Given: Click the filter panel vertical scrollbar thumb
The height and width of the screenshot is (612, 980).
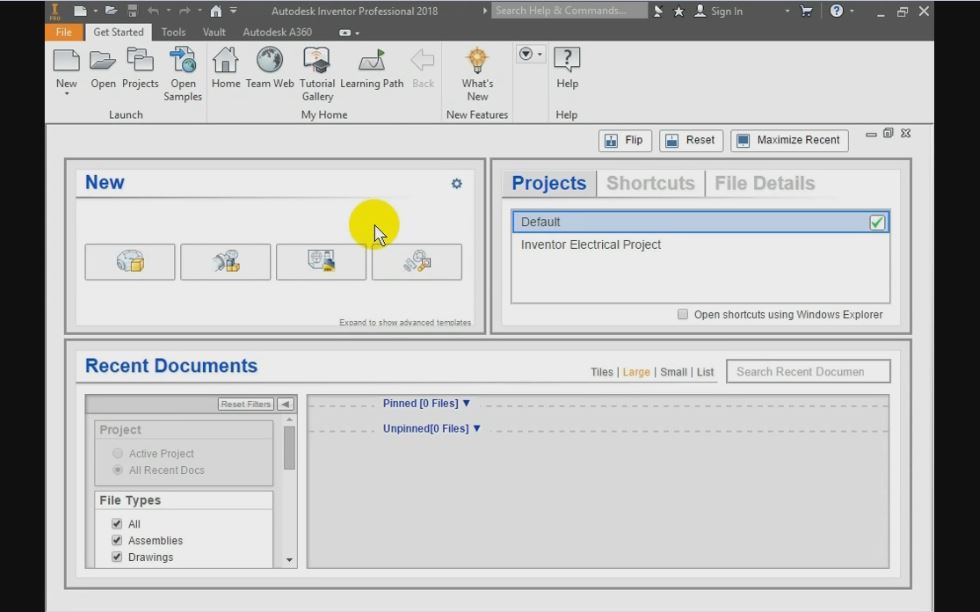Looking at the screenshot, I should (x=289, y=448).
